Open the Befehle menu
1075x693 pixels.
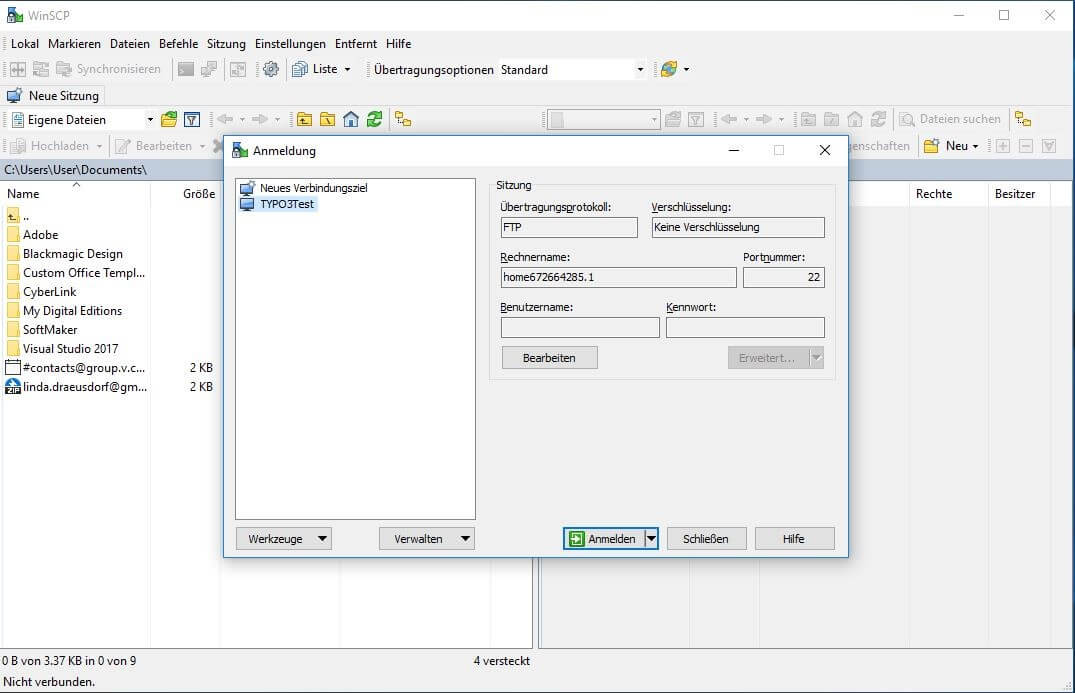(x=178, y=43)
